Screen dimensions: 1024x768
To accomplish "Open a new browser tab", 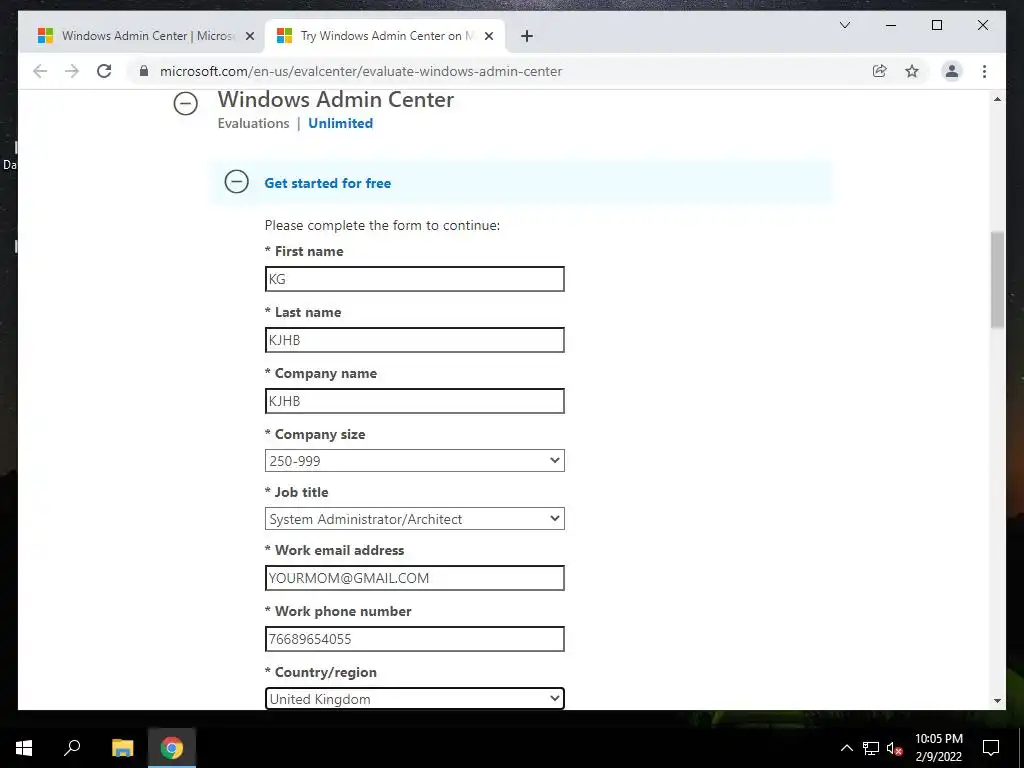I will pos(526,36).
